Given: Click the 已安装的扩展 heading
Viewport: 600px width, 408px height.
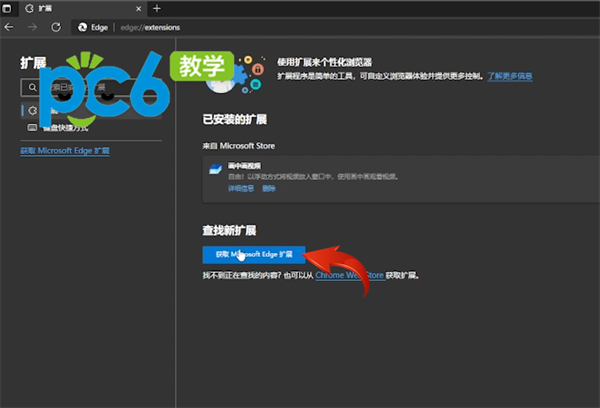Looking at the screenshot, I should [x=235, y=119].
